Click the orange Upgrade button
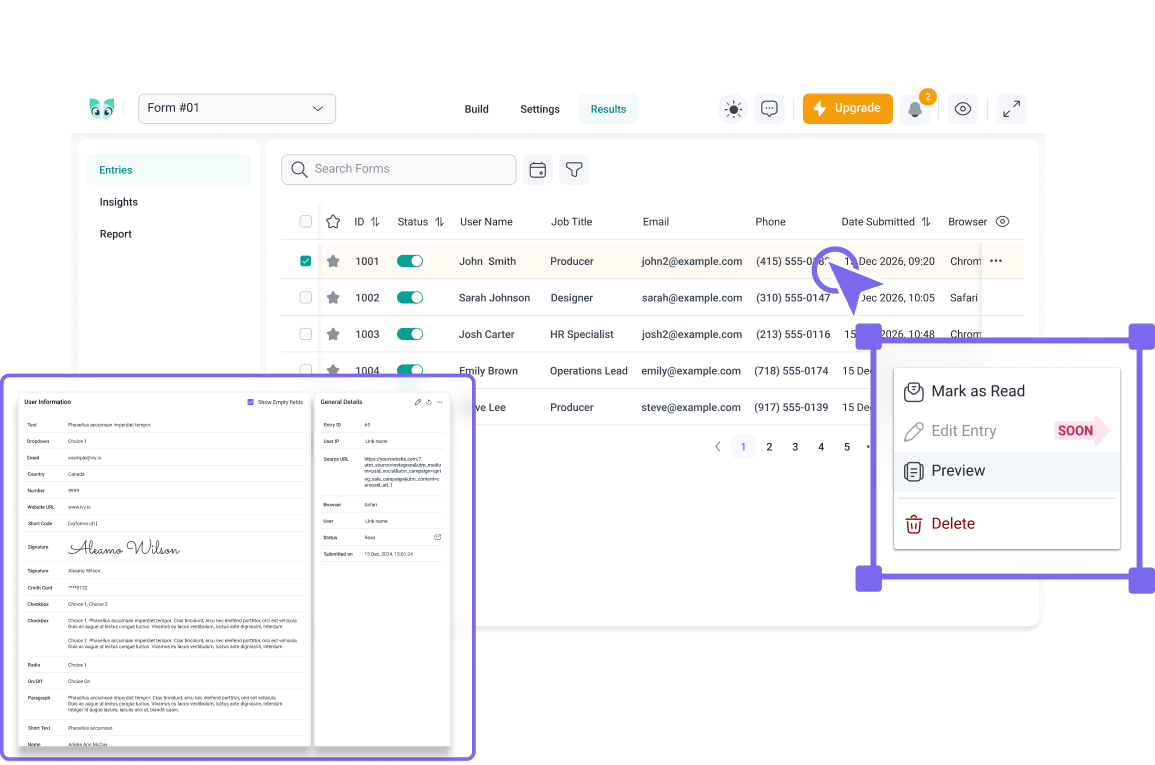Image resolution: width=1155 pixels, height=765 pixels. tap(848, 109)
